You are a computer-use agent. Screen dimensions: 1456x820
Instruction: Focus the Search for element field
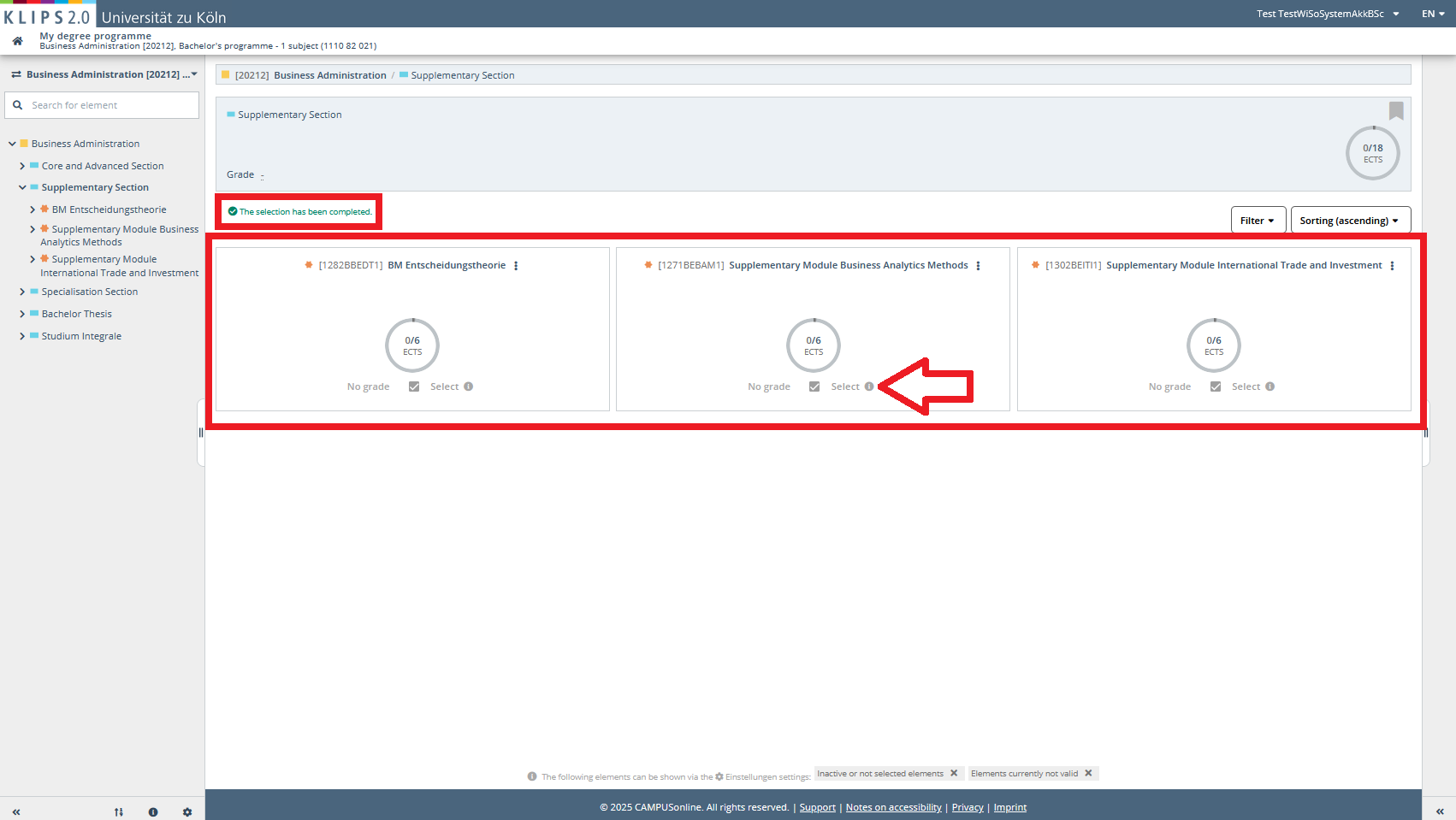pyautogui.click(x=102, y=105)
